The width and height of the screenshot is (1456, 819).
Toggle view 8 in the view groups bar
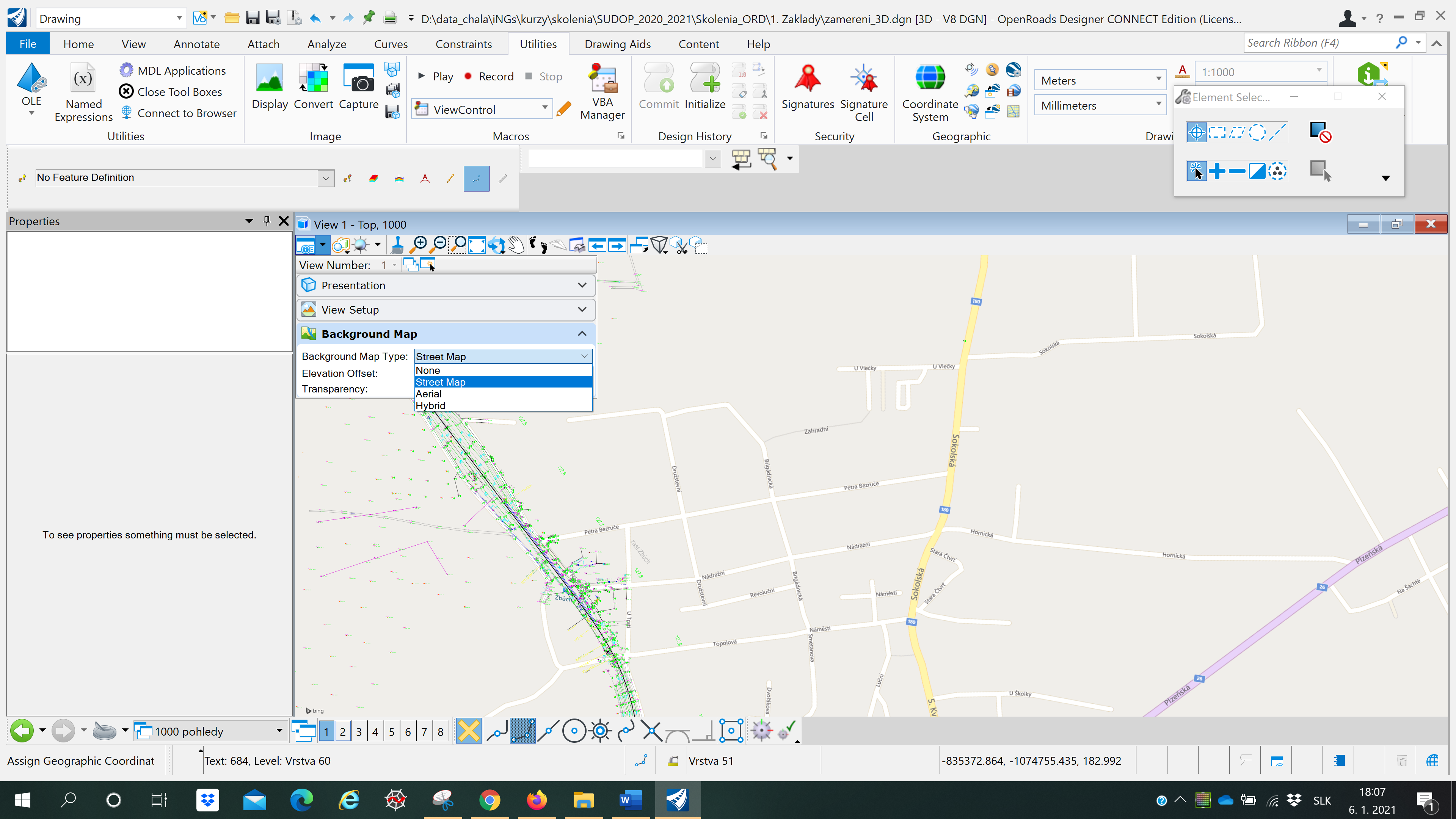click(x=440, y=732)
